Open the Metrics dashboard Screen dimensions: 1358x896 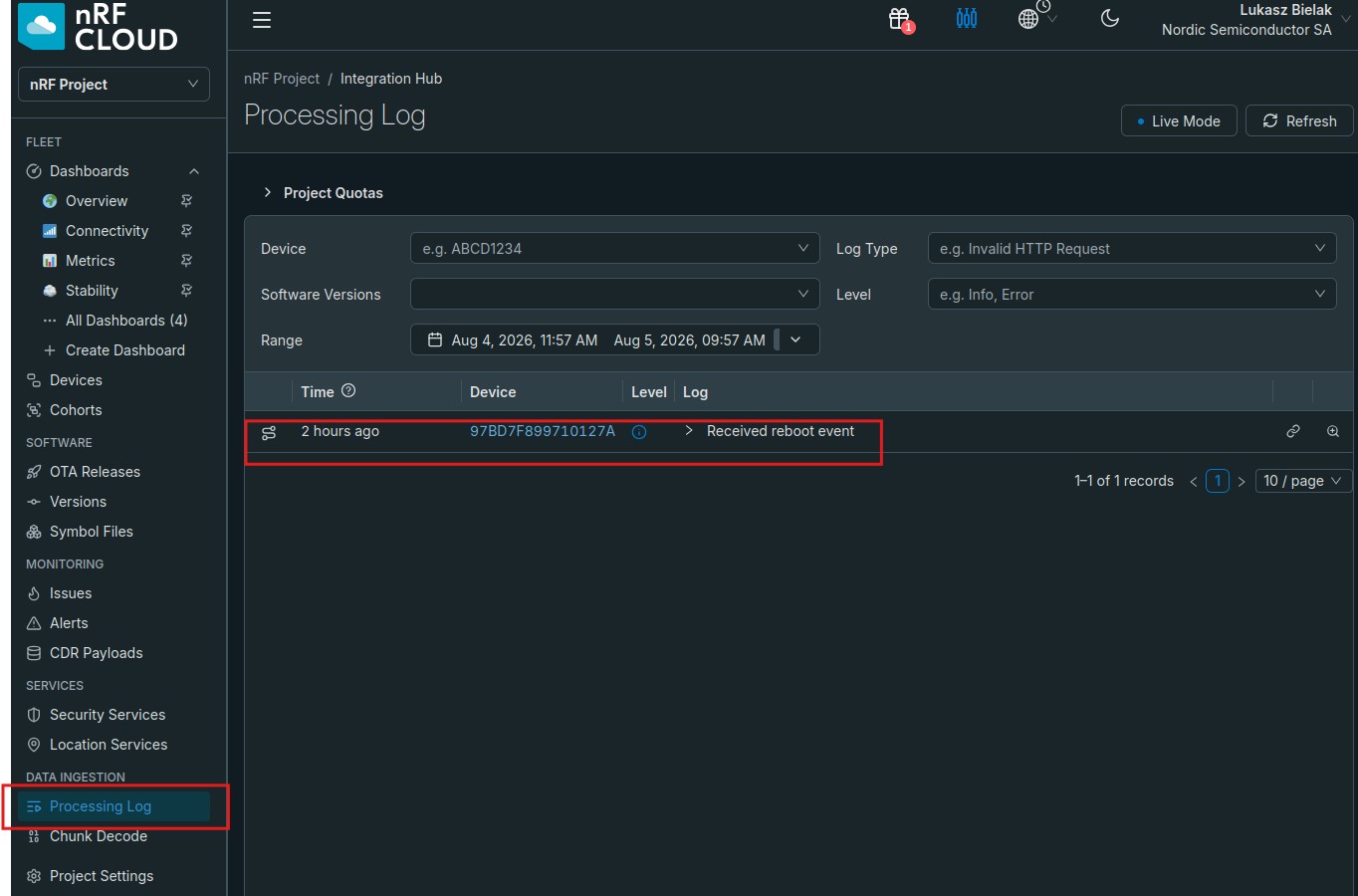coord(90,261)
